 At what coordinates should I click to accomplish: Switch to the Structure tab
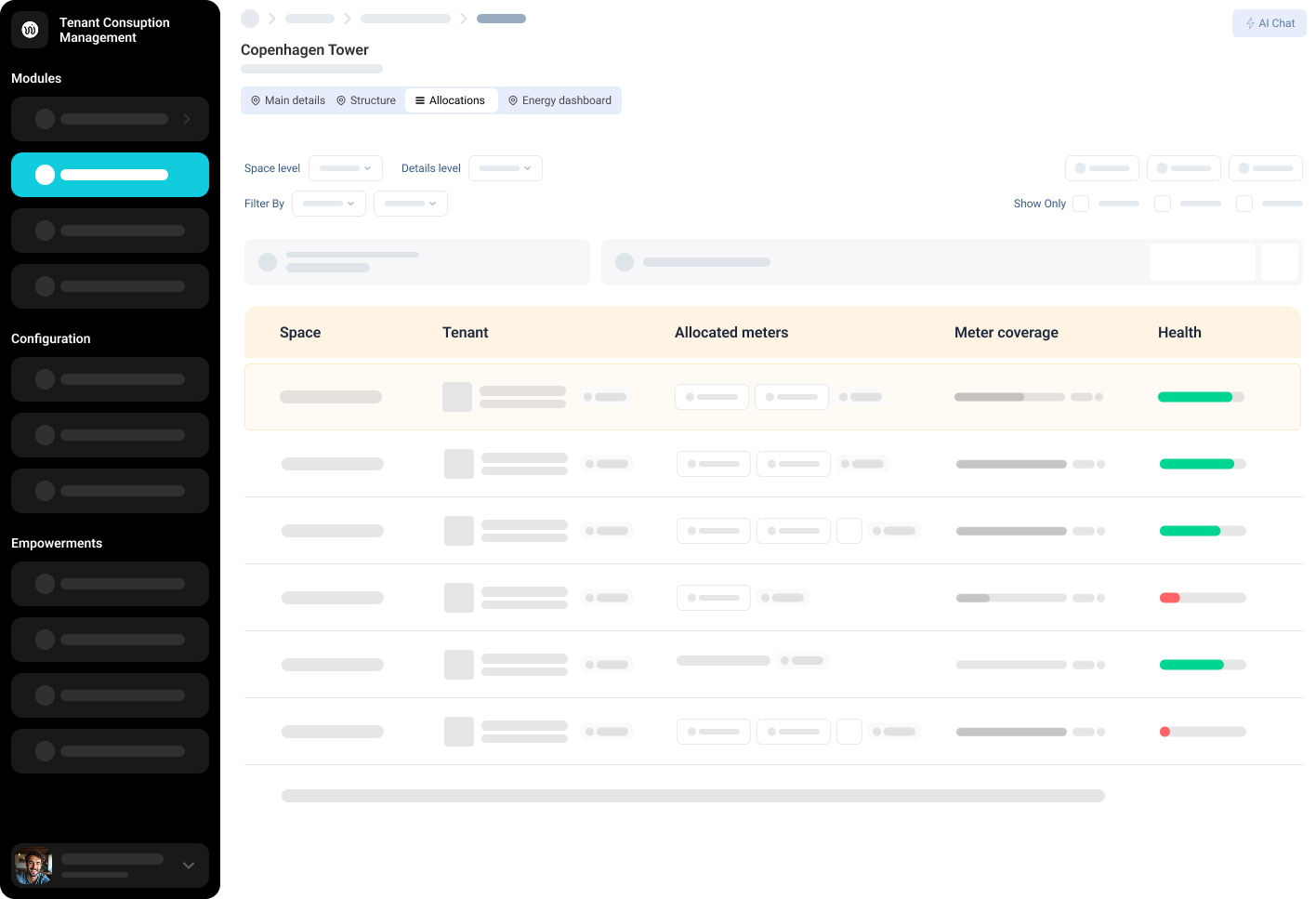tap(366, 100)
